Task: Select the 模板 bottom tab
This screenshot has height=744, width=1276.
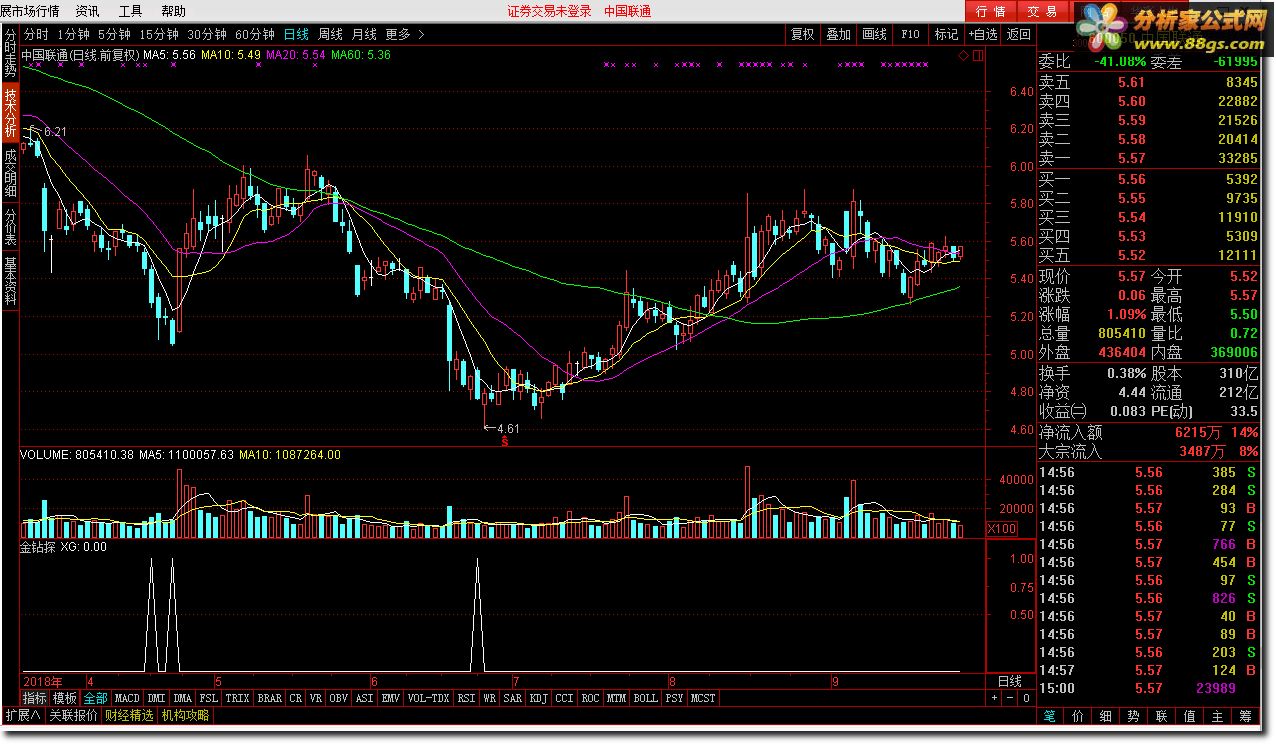Action: [65, 698]
